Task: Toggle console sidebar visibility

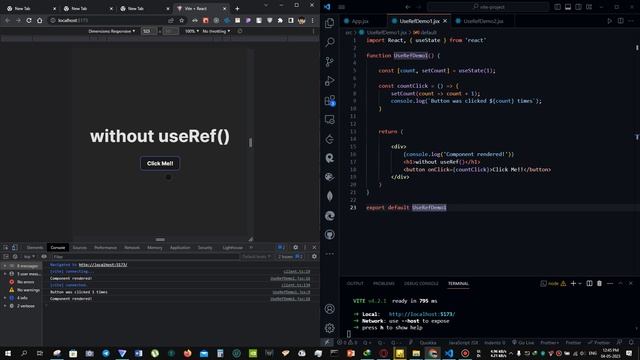Action: point(6,257)
